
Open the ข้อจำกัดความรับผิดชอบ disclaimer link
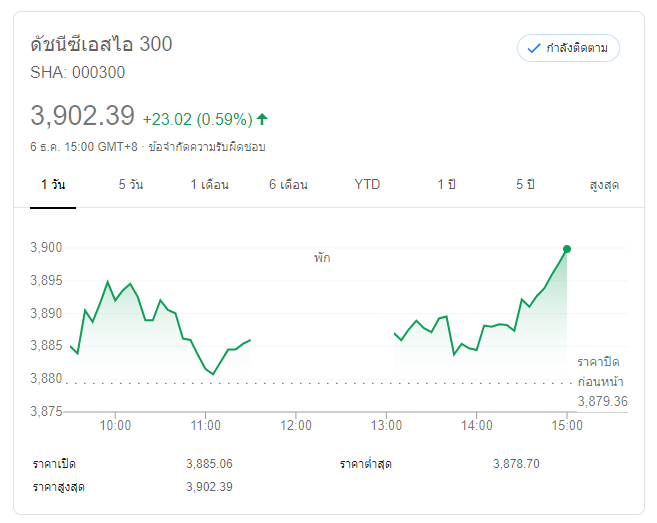pos(206,146)
